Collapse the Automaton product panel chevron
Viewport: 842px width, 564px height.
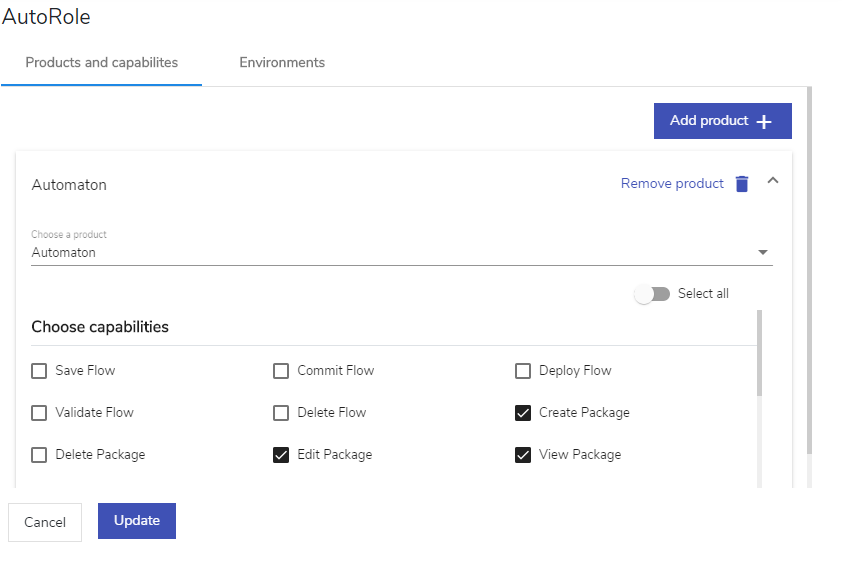773,180
